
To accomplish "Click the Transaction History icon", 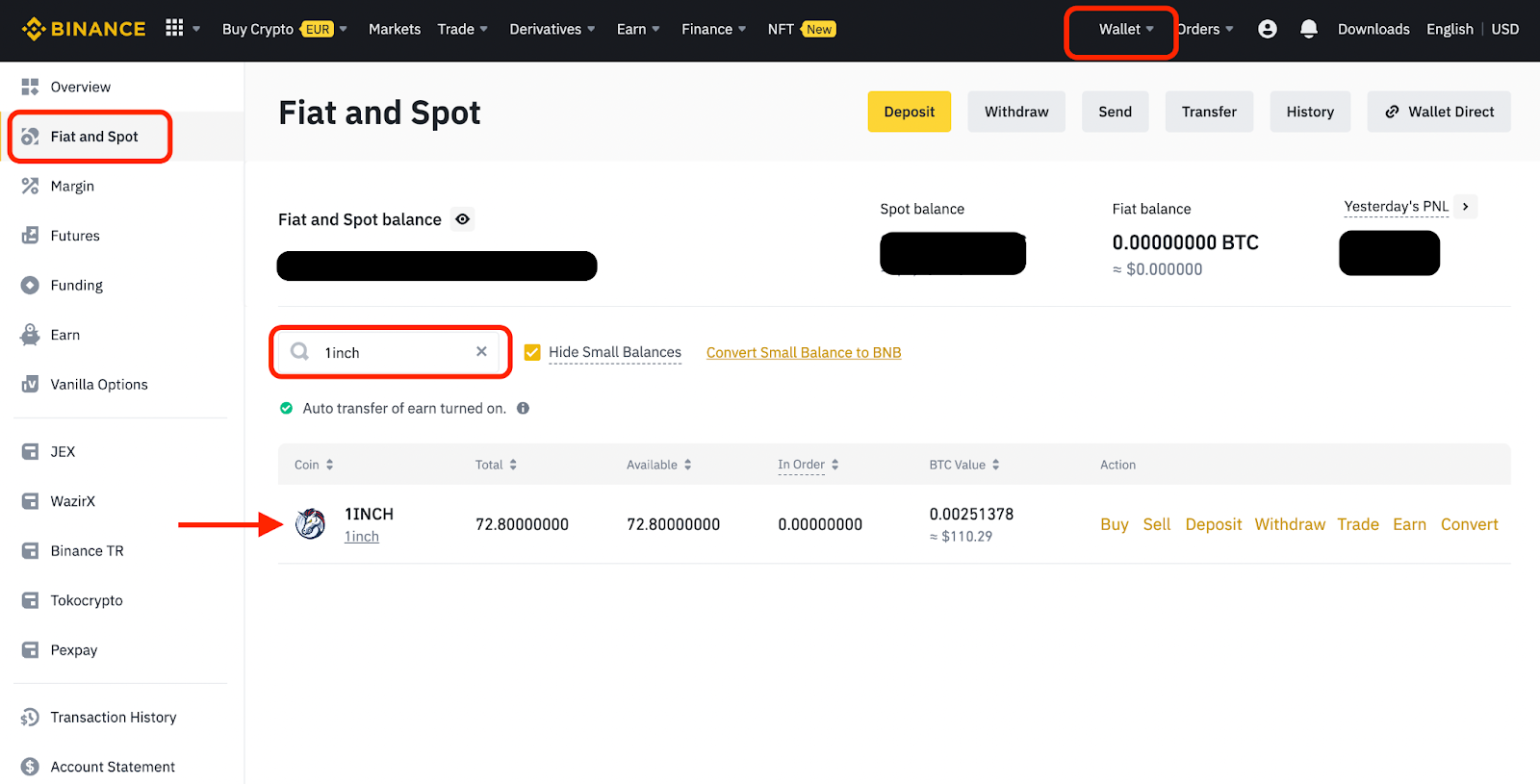I will [30, 717].
